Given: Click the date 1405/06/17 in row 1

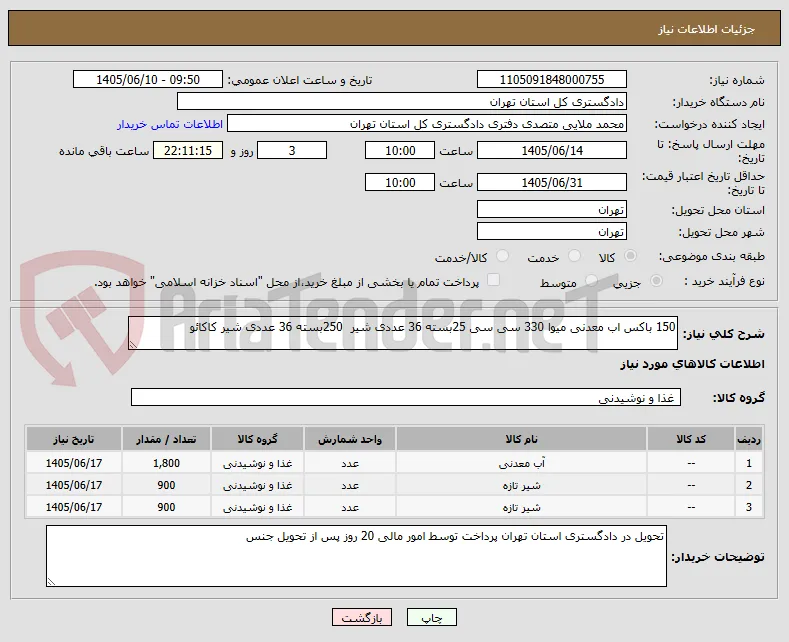Looking at the screenshot, I should (74, 463).
